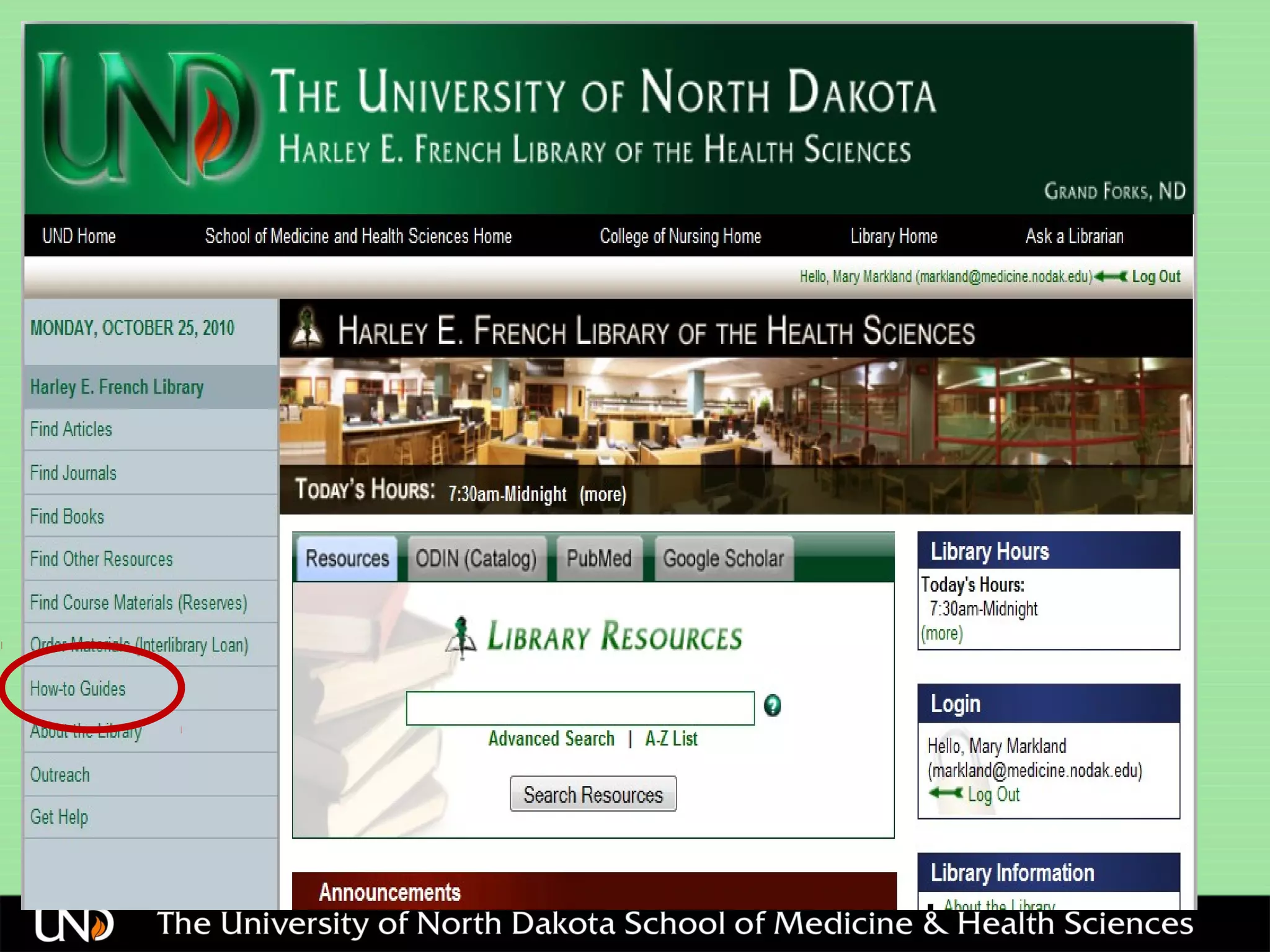Open How-to Guides in the sidebar
1270x952 pixels.
pos(78,689)
